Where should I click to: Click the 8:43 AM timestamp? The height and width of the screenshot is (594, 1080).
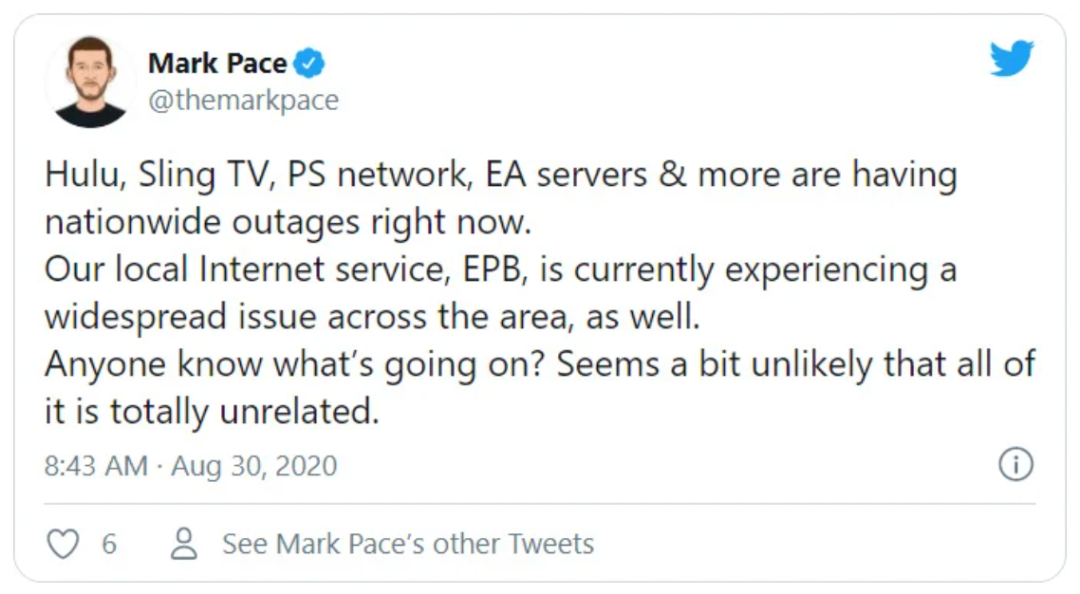[x=95, y=466]
